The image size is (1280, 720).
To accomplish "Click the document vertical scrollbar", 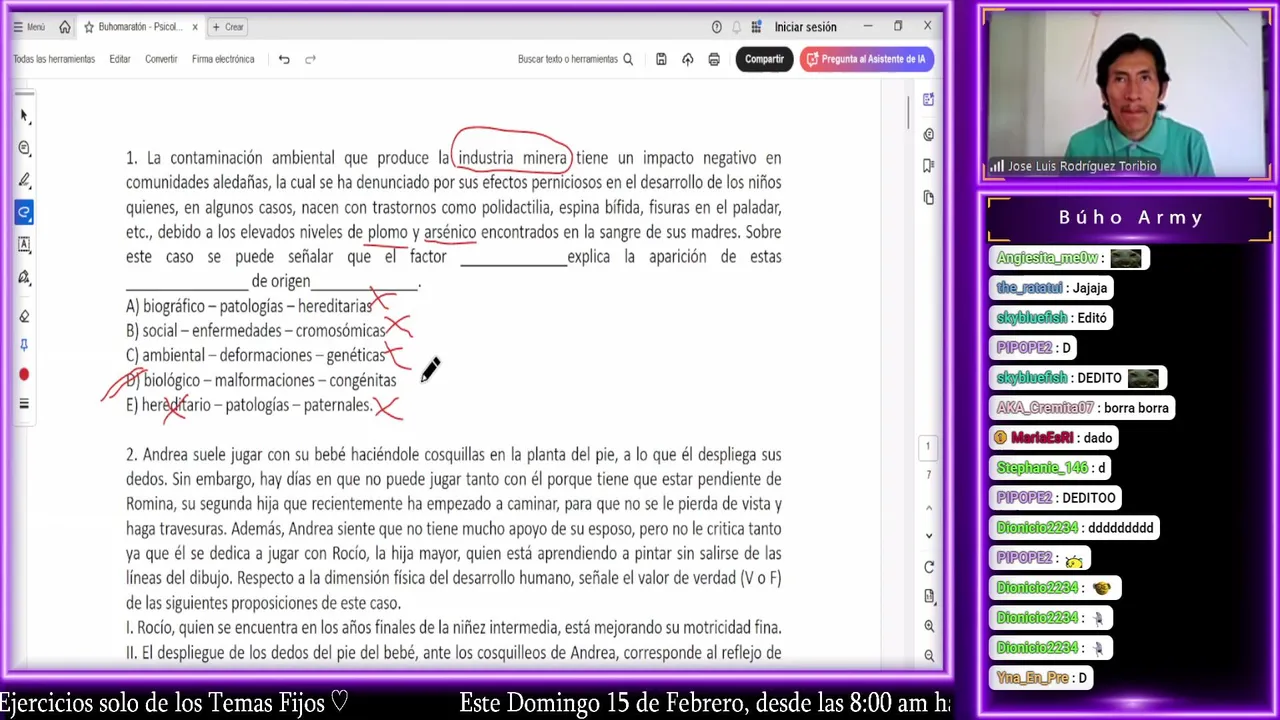I will pos(909,111).
